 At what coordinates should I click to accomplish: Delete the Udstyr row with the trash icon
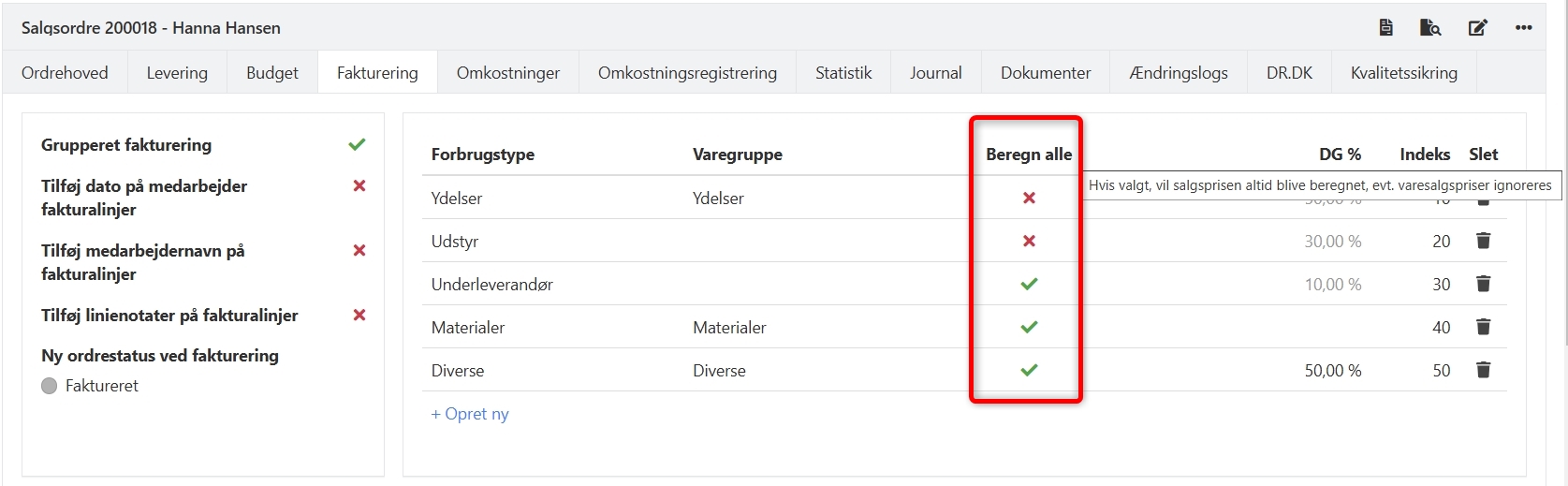pos(1483,241)
